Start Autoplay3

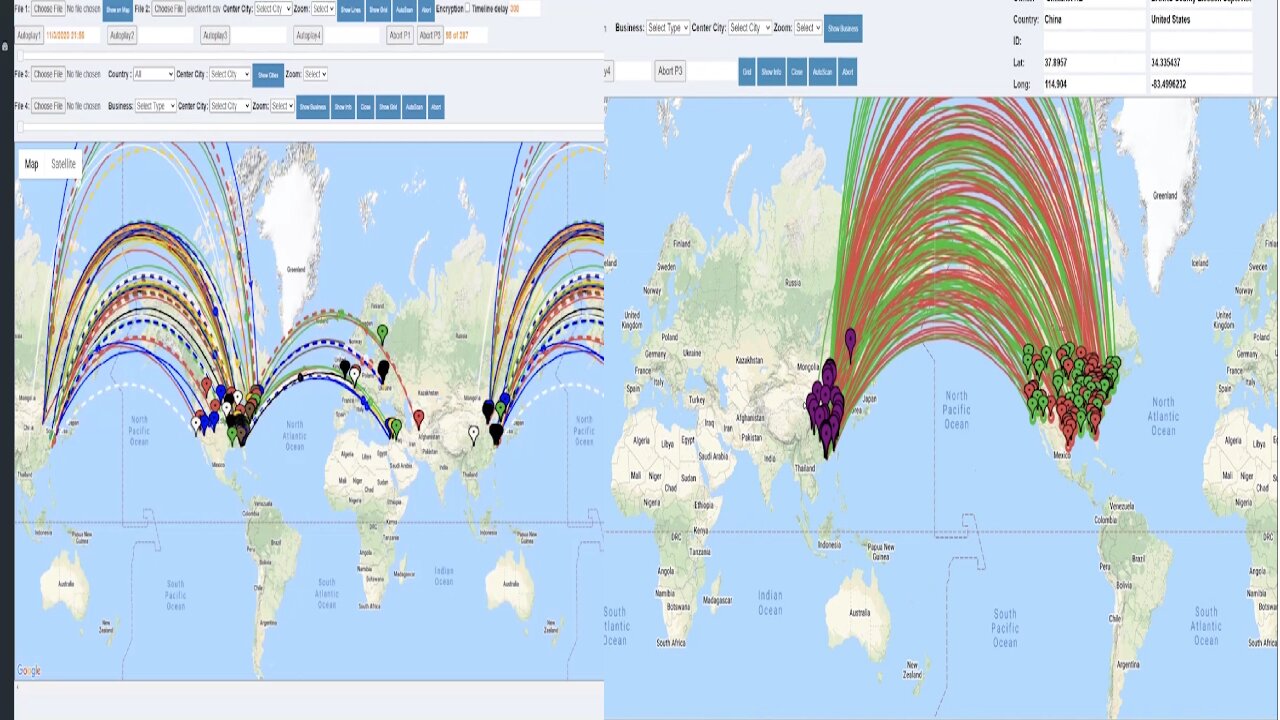click(x=215, y=35)
